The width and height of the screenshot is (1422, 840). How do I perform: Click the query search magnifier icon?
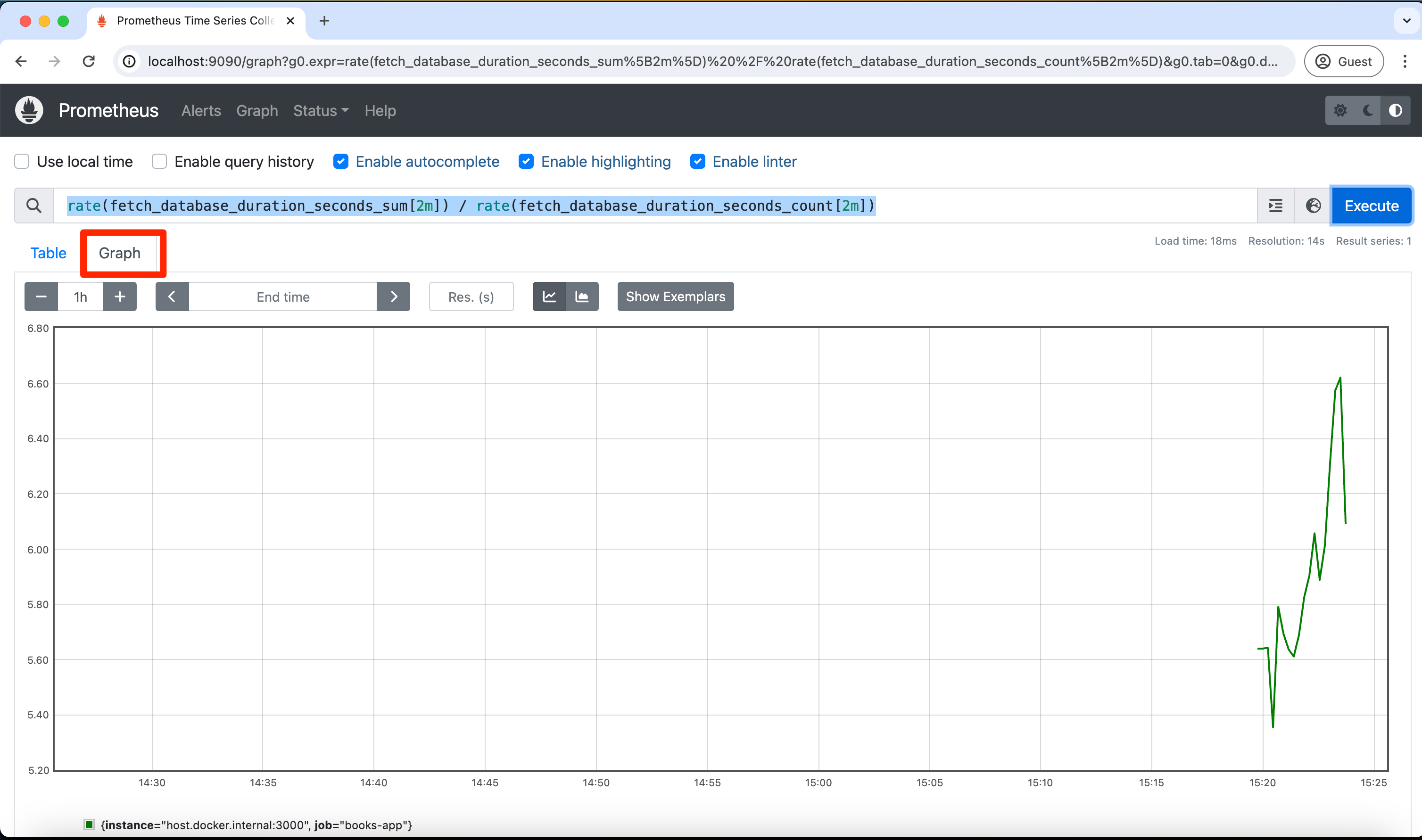(x=34, y=206)
